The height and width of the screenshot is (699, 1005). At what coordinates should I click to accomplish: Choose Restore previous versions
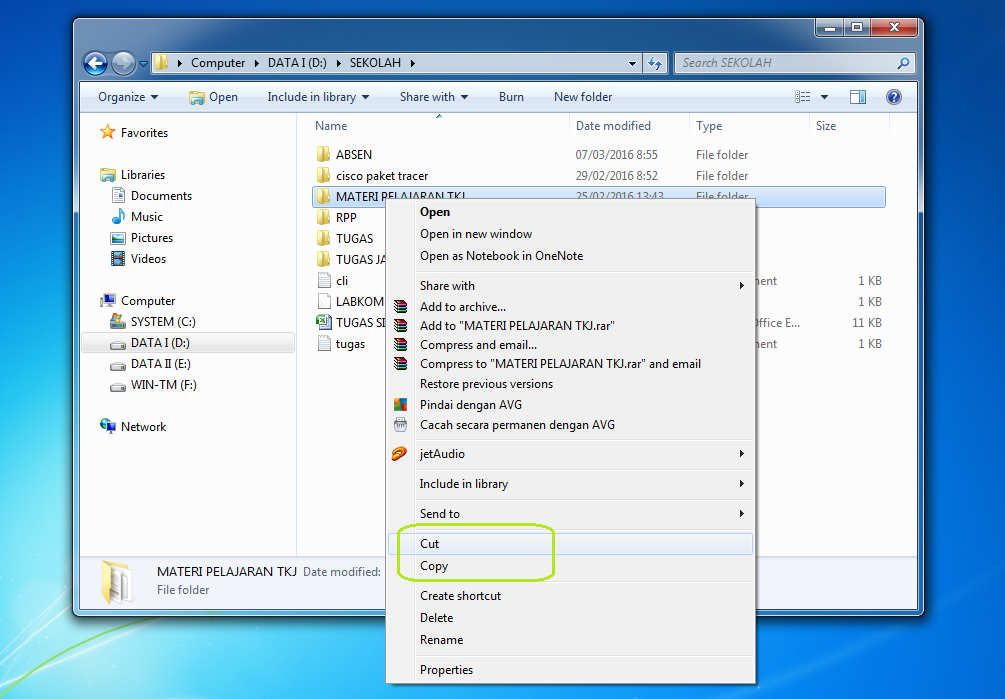click(x=570, y=384)
